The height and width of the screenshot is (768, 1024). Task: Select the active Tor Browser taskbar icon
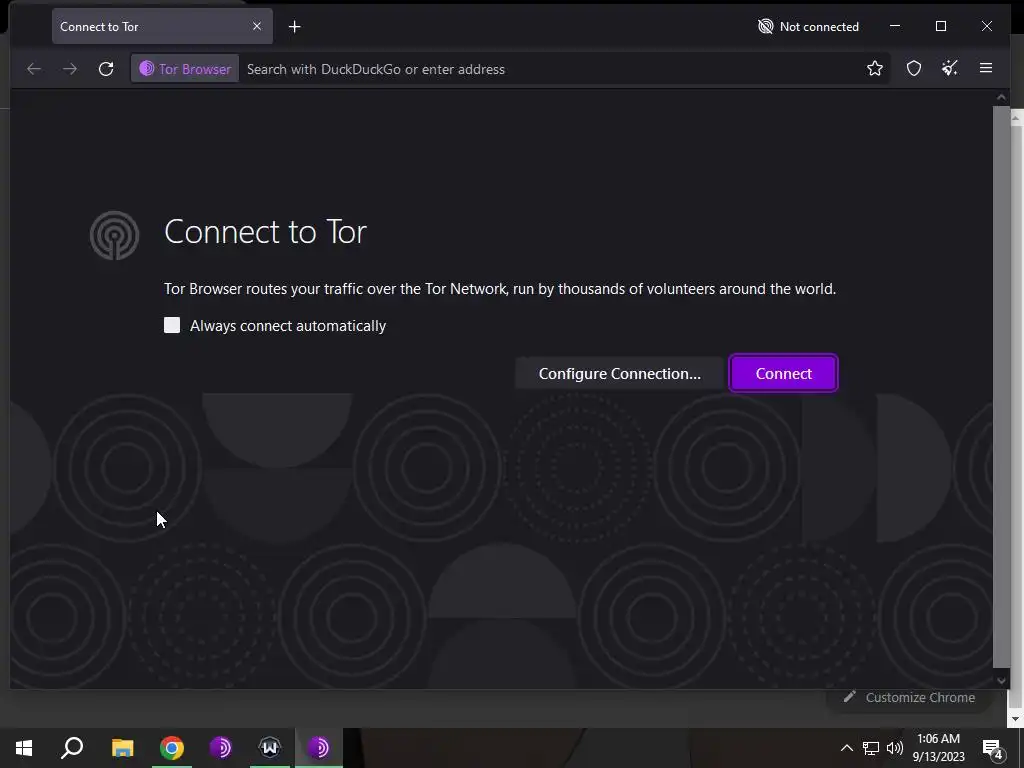319,748
